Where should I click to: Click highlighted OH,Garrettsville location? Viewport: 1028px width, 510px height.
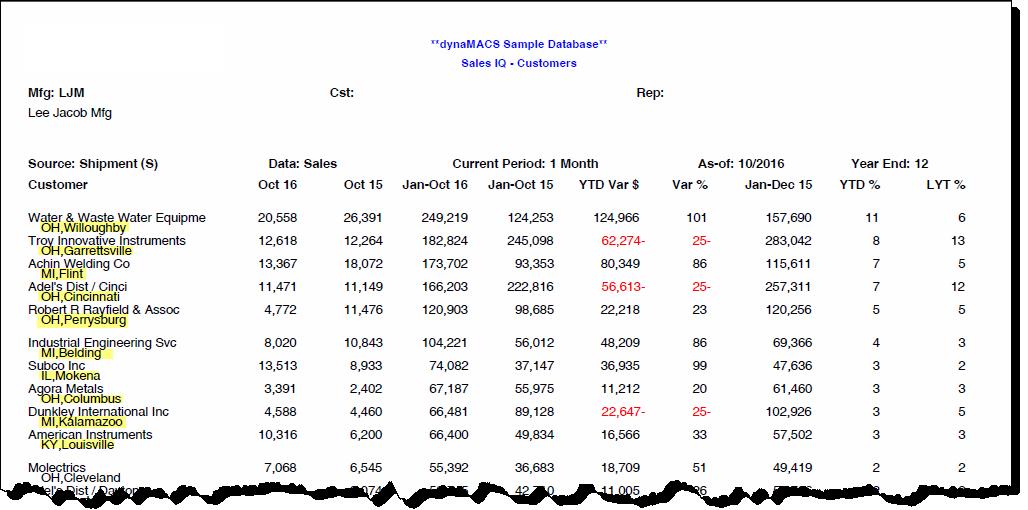pos(86,251)
